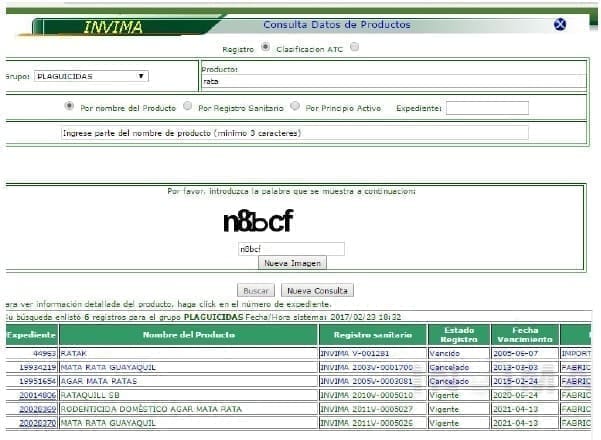Click the Nueva Consulta button
Image resolution: width=601 pixels, height=440 pixels.
pyautogui.click(x=317, y=291)
